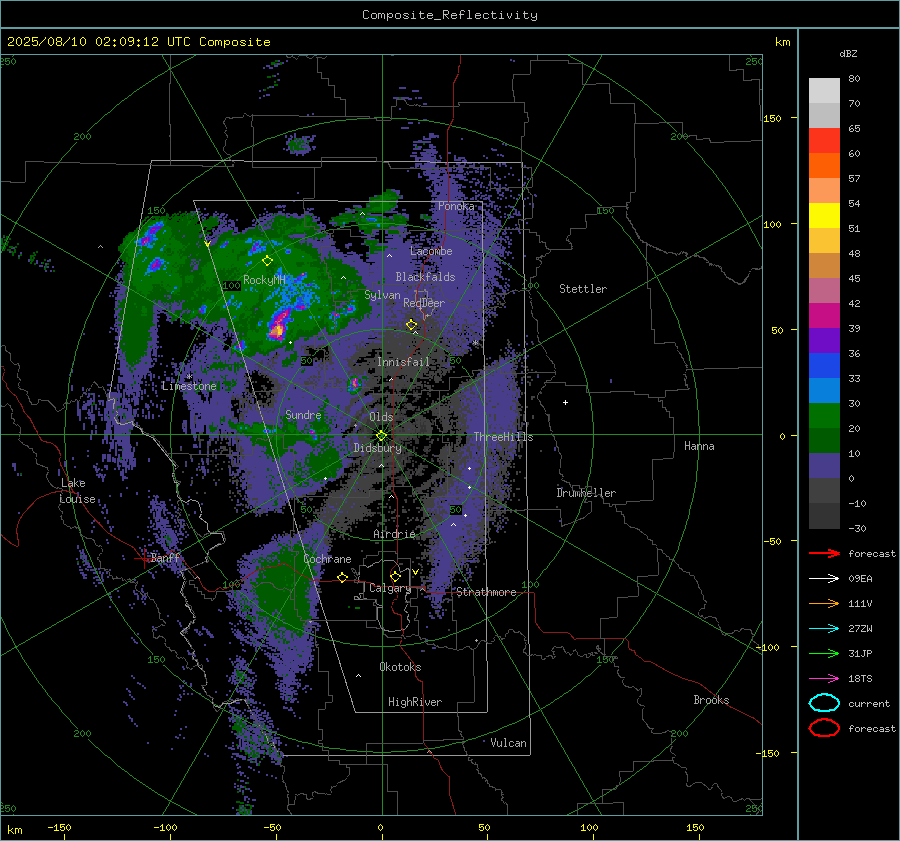The image size is (900, 841).
Task: Click the '18TS' legend text
Action: click(x=860, y=679)
